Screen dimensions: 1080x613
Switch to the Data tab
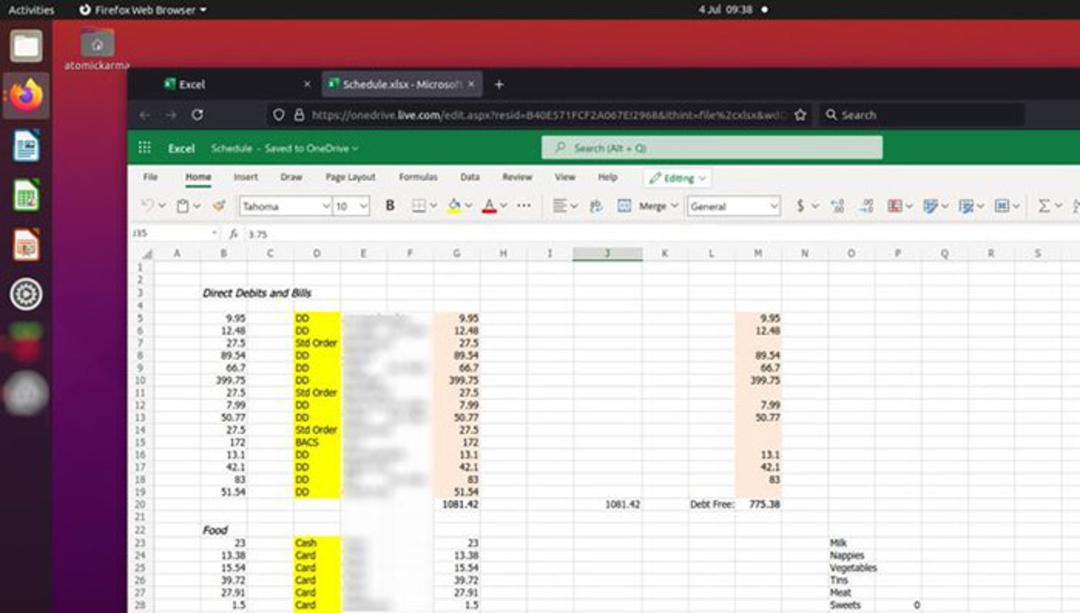470,177
